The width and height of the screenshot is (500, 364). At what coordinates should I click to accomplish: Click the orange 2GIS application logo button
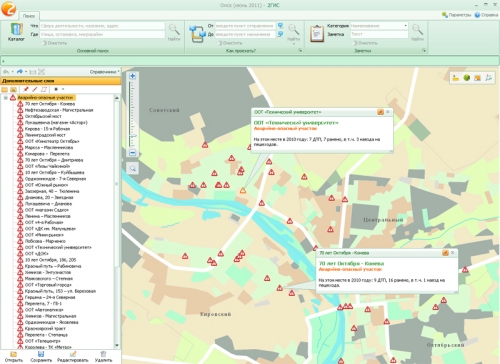click(x=8, y=8)
